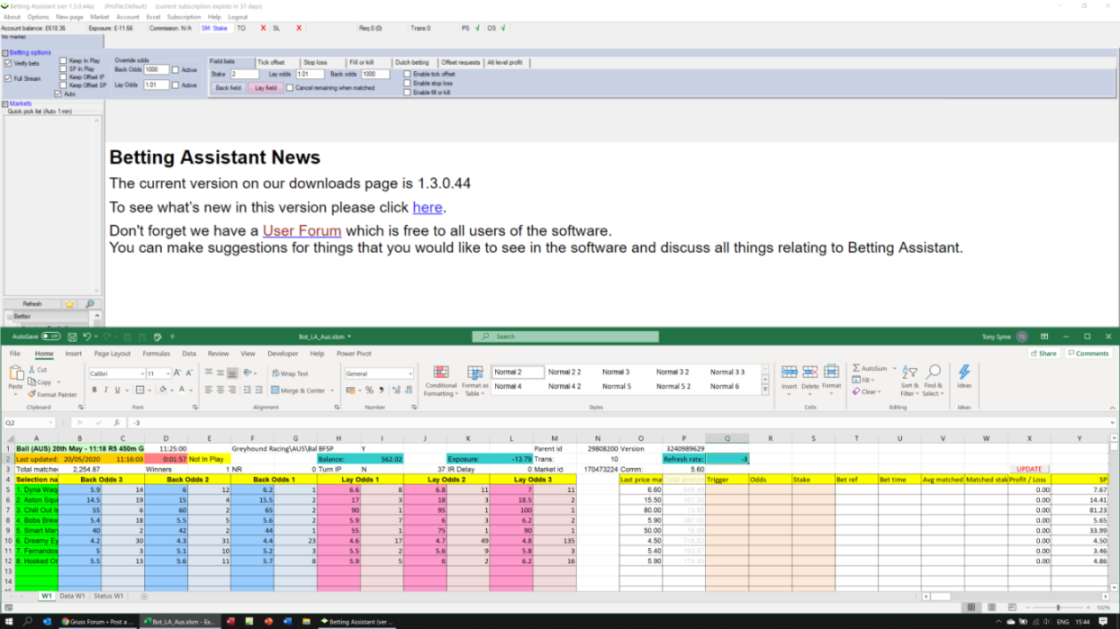1120x629 pixels.
Task: Open Find & Select magnifier
Action: [934, 380]
